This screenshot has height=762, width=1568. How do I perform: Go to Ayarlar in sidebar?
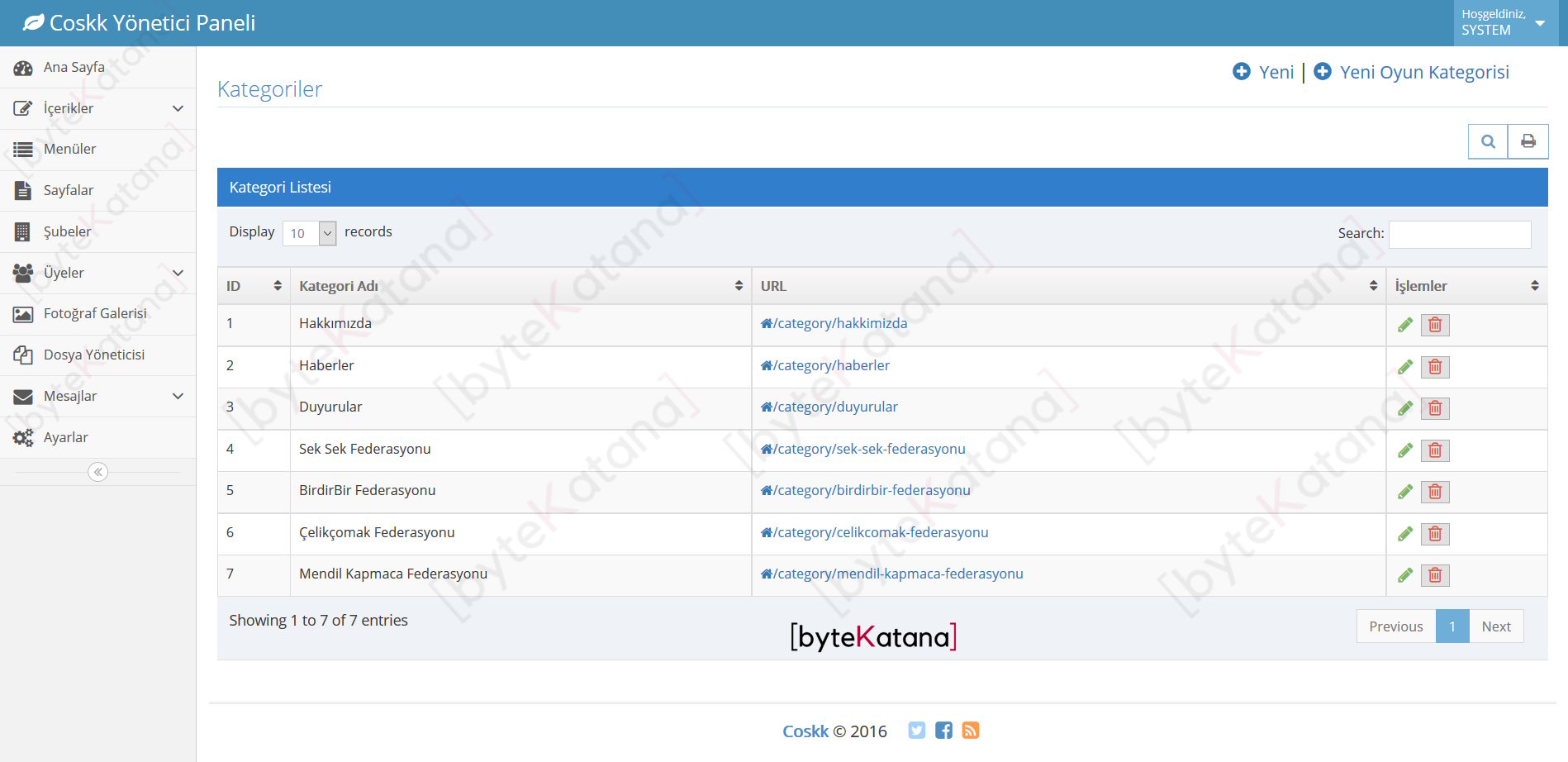[x=66, y=438]
